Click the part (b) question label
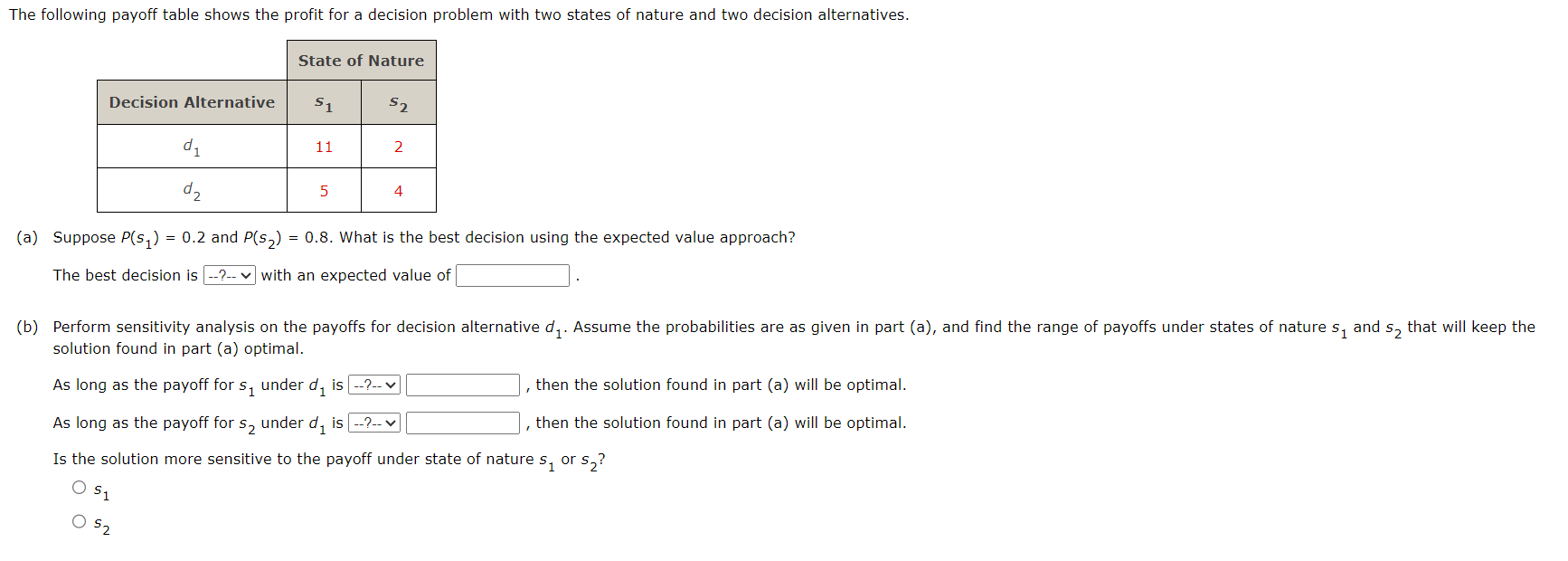Image resolution: width=1568 pixels, height=561 pixels. pyautogui.click(x=27, y=327)
